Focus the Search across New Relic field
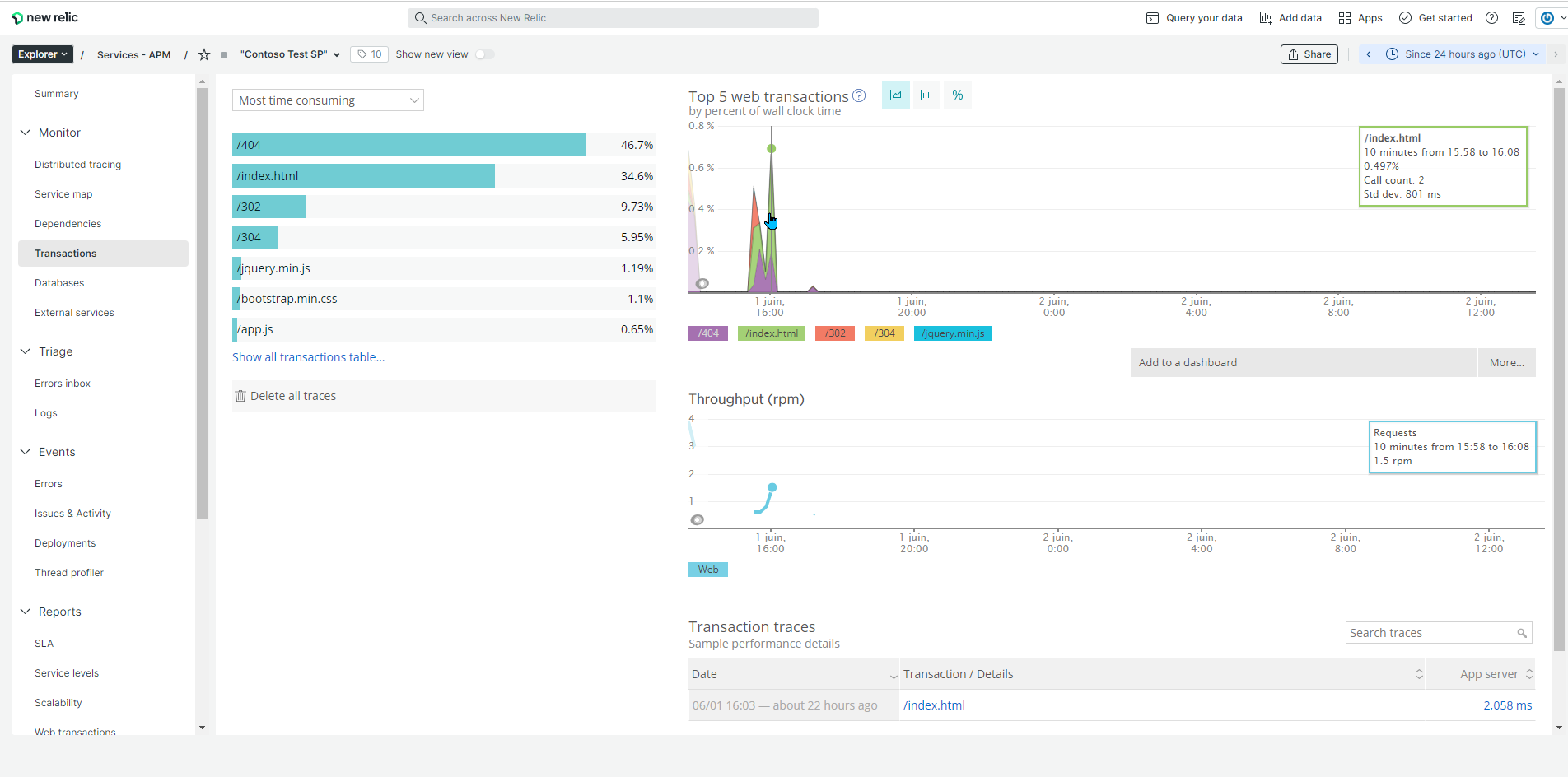The height and width of the screenshot is (777, 1568). coord(613,18)
